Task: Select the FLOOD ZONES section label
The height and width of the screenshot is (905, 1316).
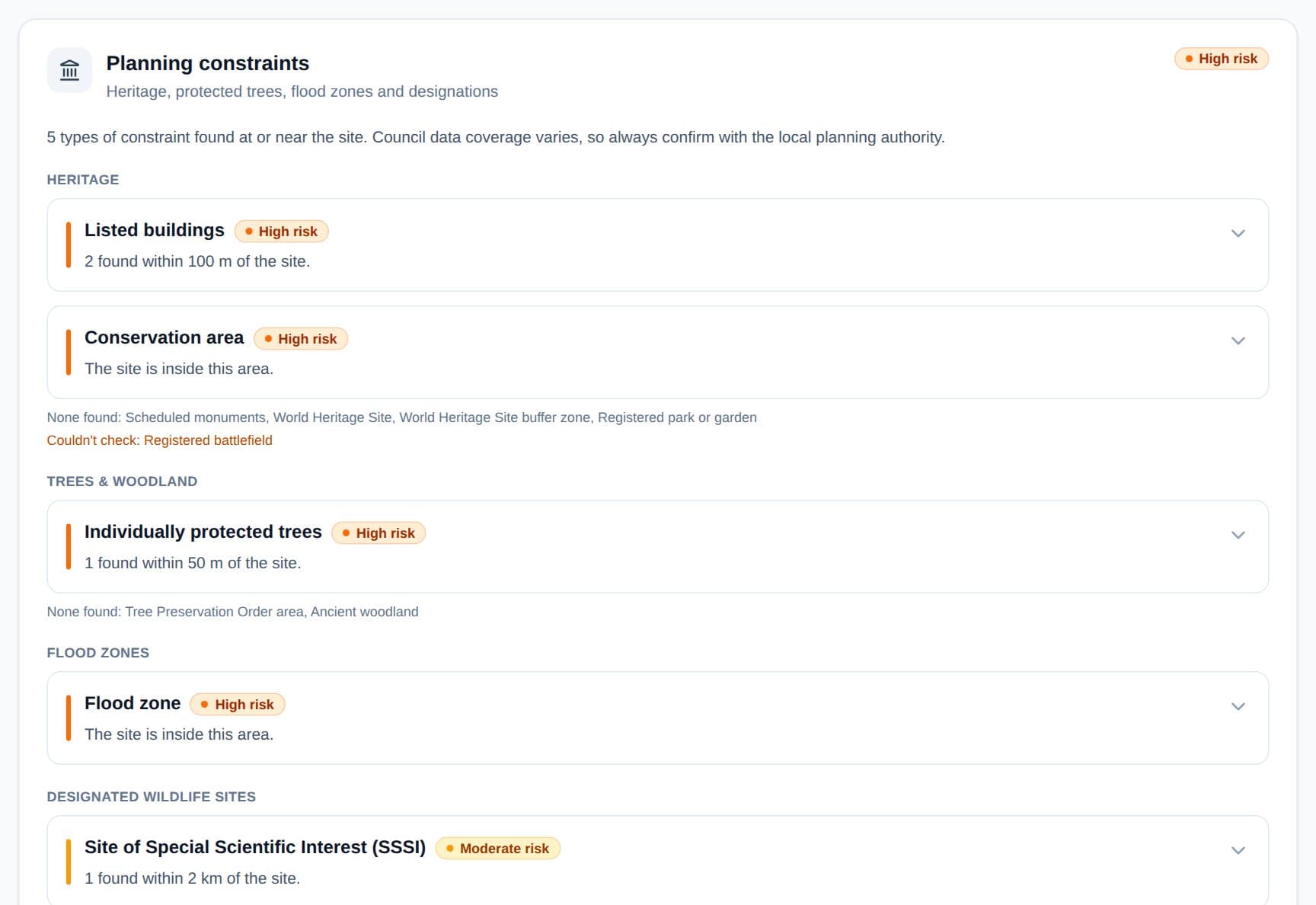Action: click(x=98, y=653)
